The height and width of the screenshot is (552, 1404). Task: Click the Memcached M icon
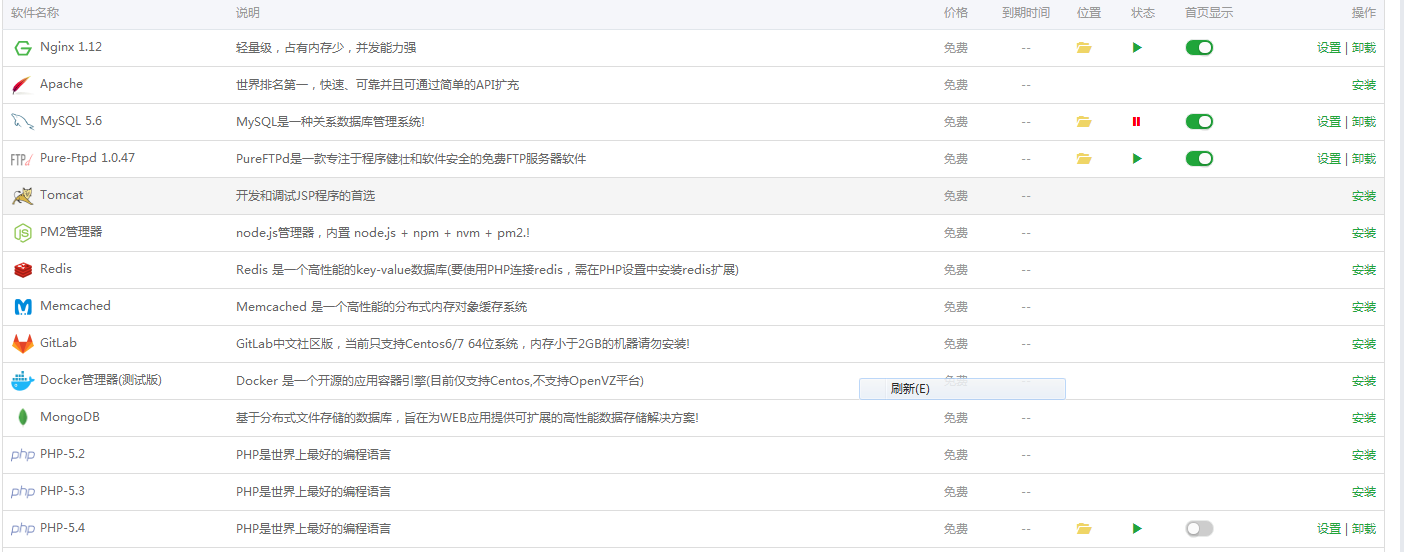[x=22, y=307]
